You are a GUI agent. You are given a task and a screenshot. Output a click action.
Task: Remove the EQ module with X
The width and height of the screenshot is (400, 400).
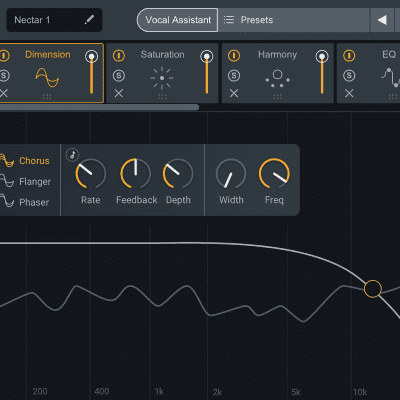pyautogui.click(x=349, y=93)
